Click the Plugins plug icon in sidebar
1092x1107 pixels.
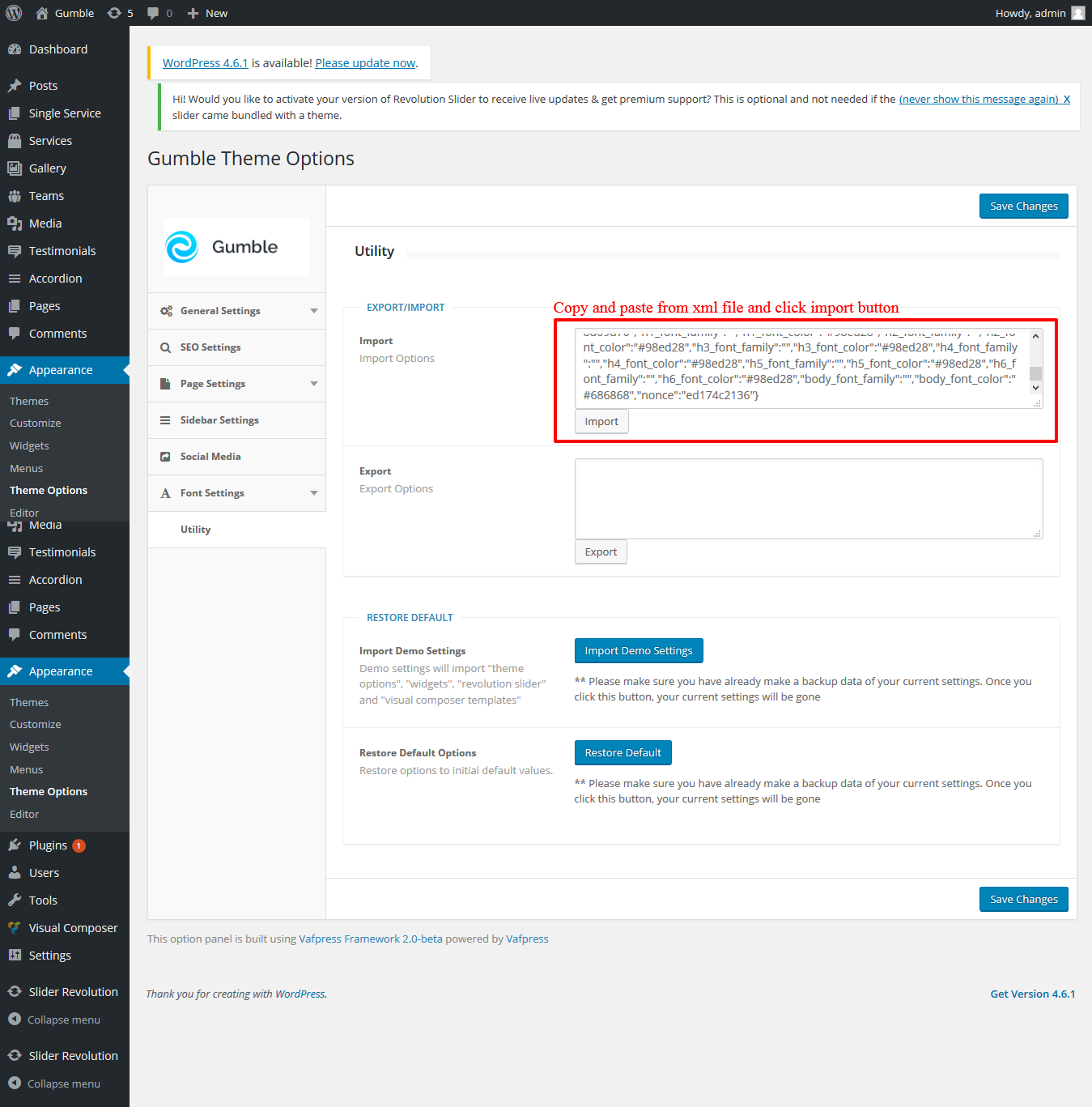[x=15, y=845]
